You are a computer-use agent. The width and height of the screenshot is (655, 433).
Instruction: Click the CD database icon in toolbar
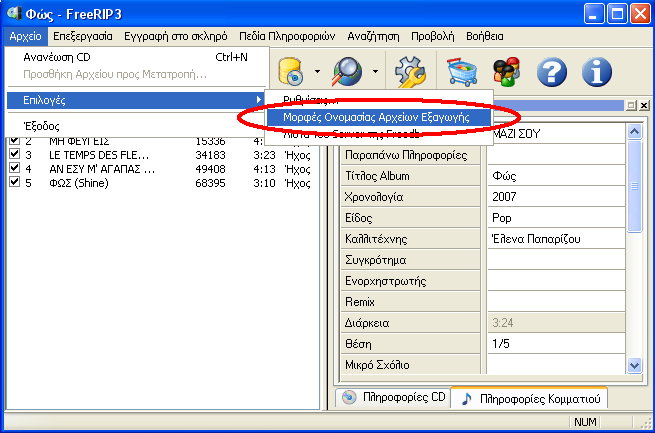[x=291, y=72]
